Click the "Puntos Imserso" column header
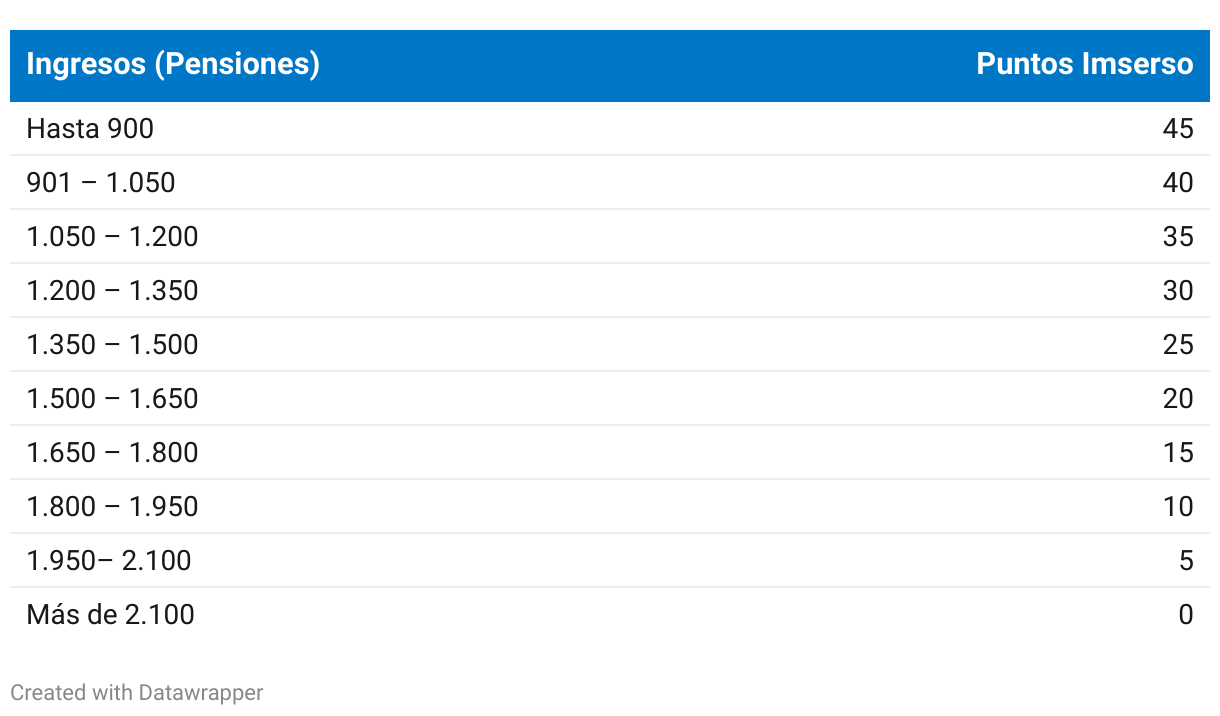The width and height of the screenshot is (1220, 716). click(x=1084, y=65)
